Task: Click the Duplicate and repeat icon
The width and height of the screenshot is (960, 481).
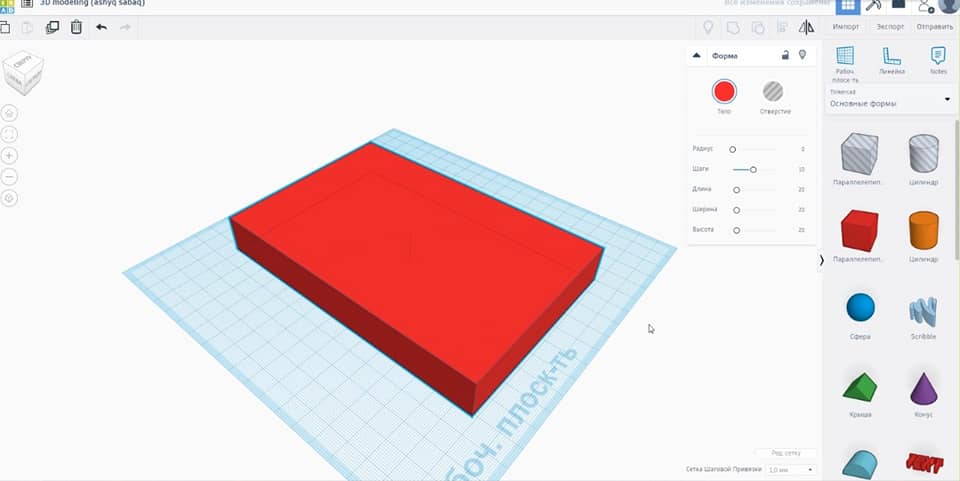Action: [x=52, y=27]
